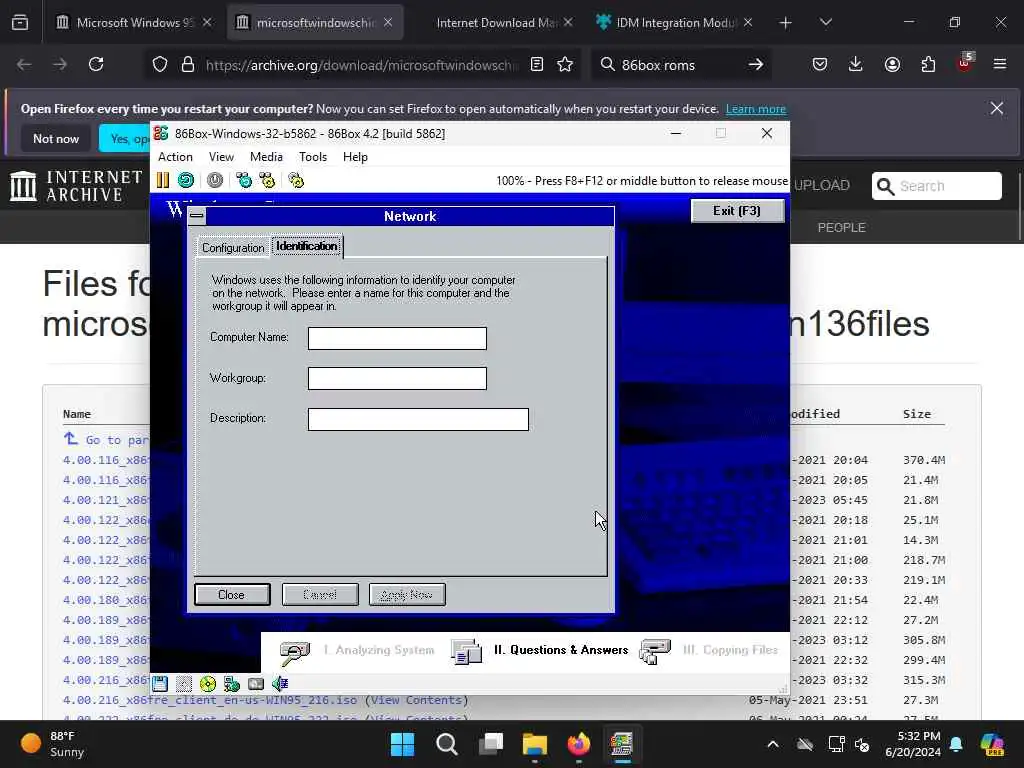
Task: Click the Internet Archive logo
Action: [76, 186]
